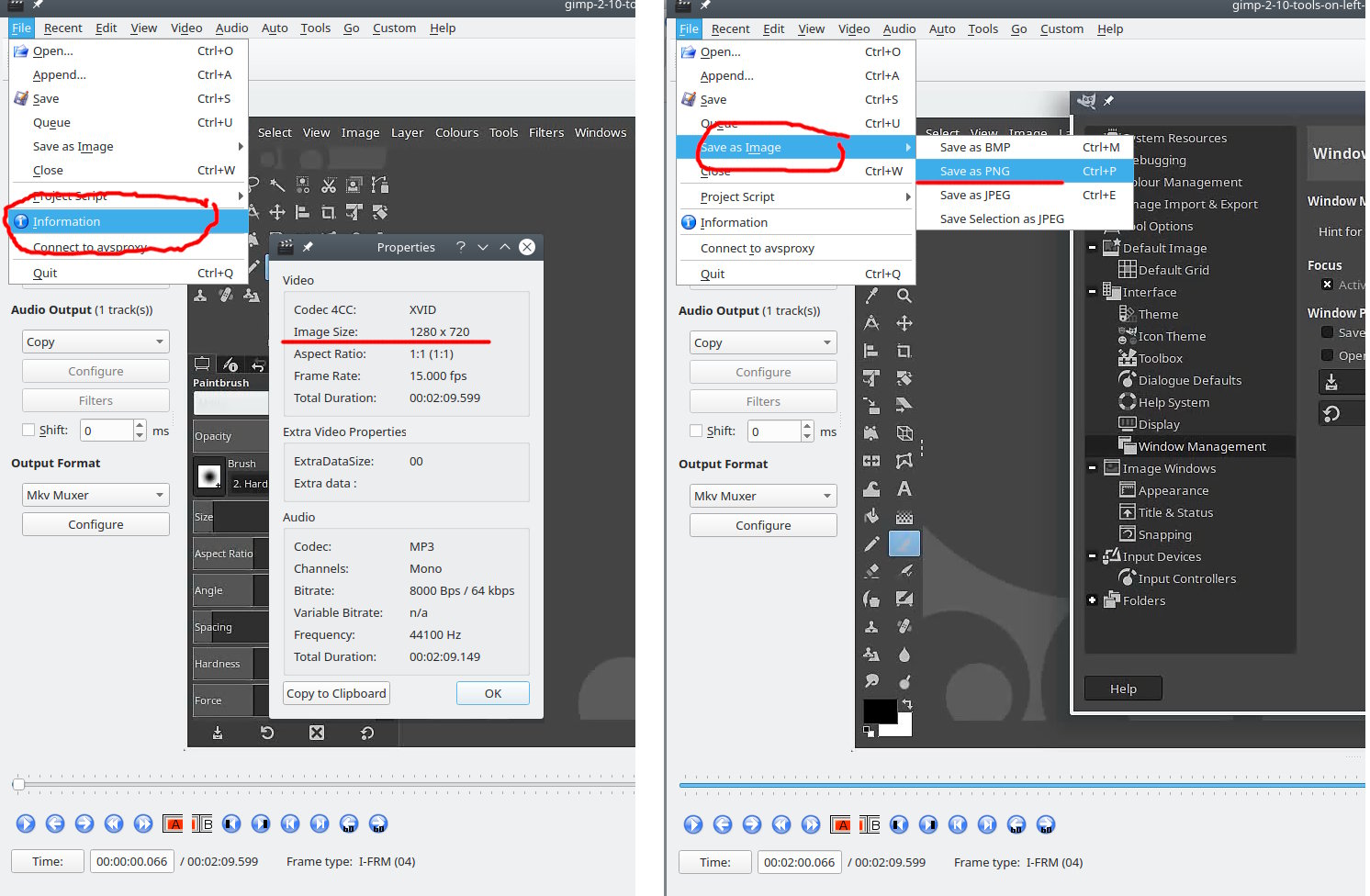Click the black foreground colour swatch

tap(879, 711)
